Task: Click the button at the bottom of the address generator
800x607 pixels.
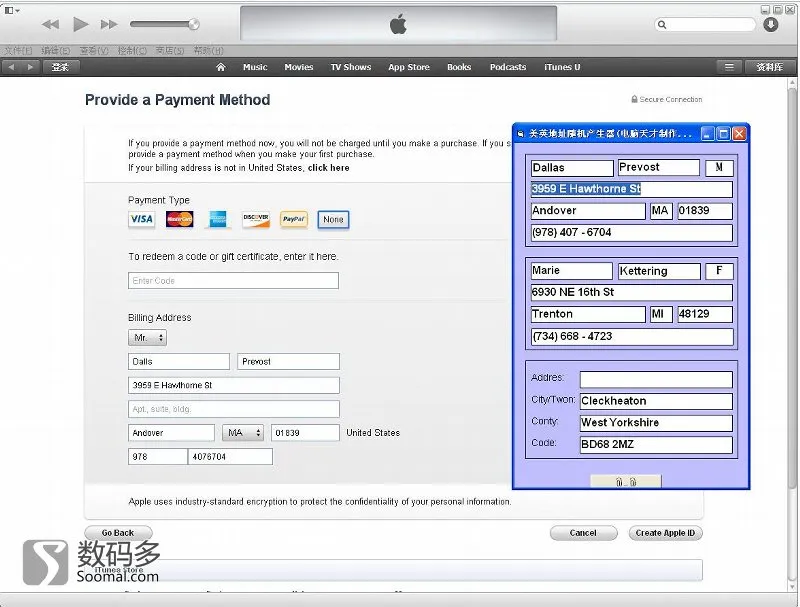Action: [x=626, y=482]
